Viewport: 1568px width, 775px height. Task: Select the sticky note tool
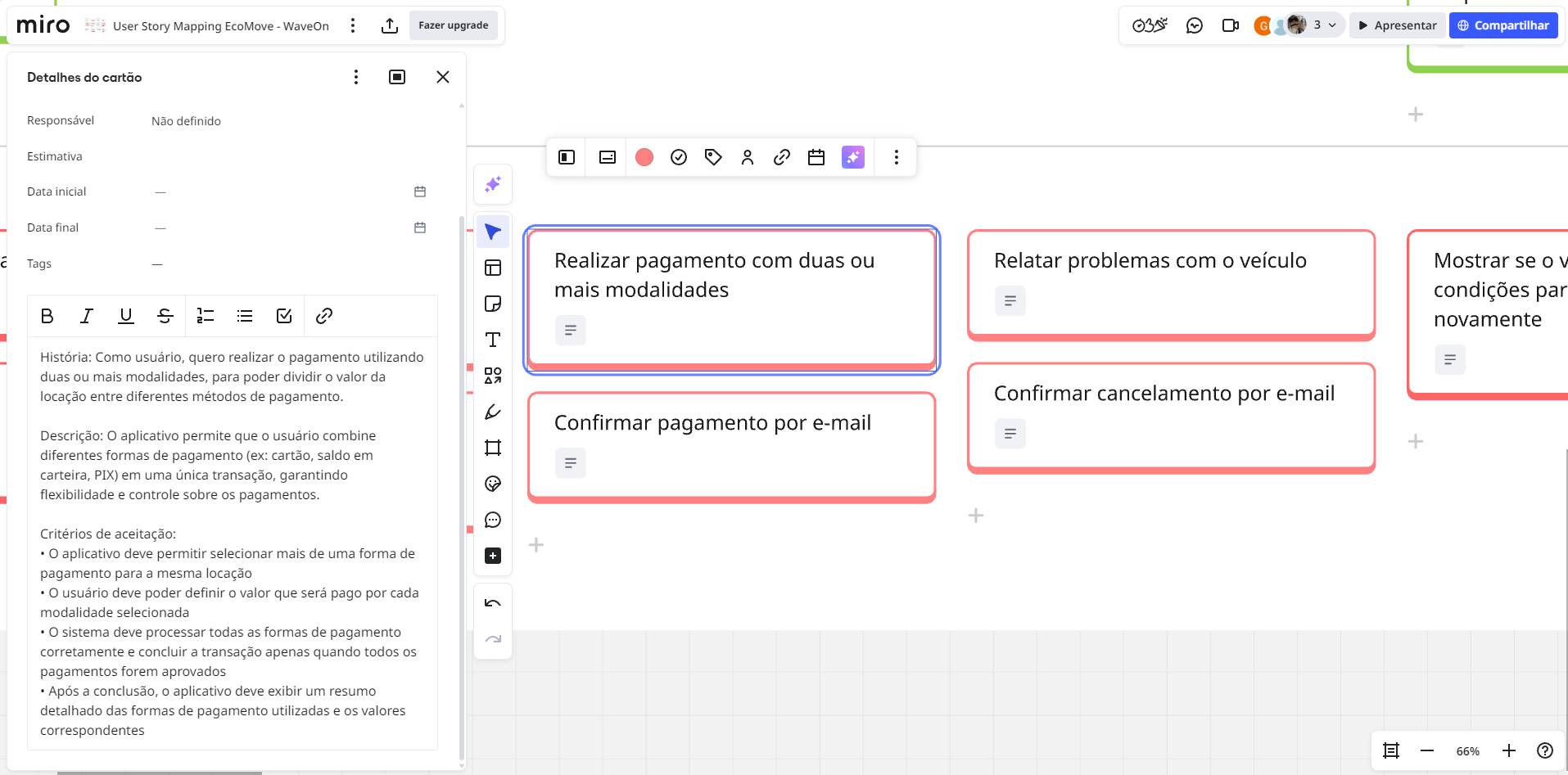point(493,304)
